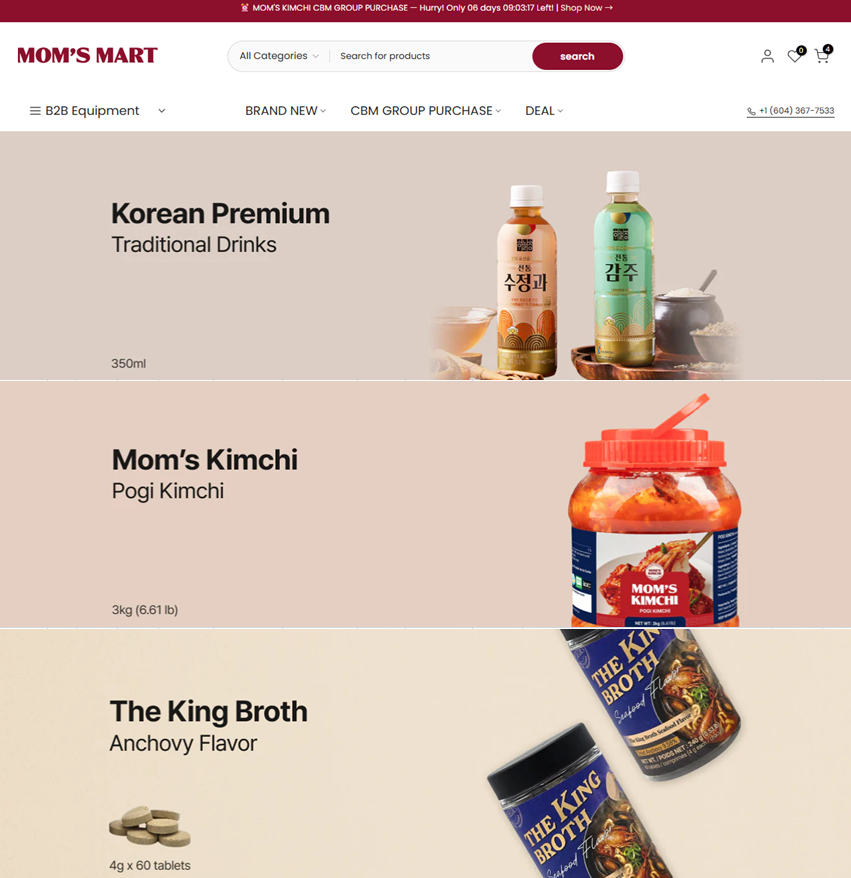This screenshot has width=851, height=878.
Task: Click the phone icon beside the number
Action: pyautogui.click(x=751, y=111)
